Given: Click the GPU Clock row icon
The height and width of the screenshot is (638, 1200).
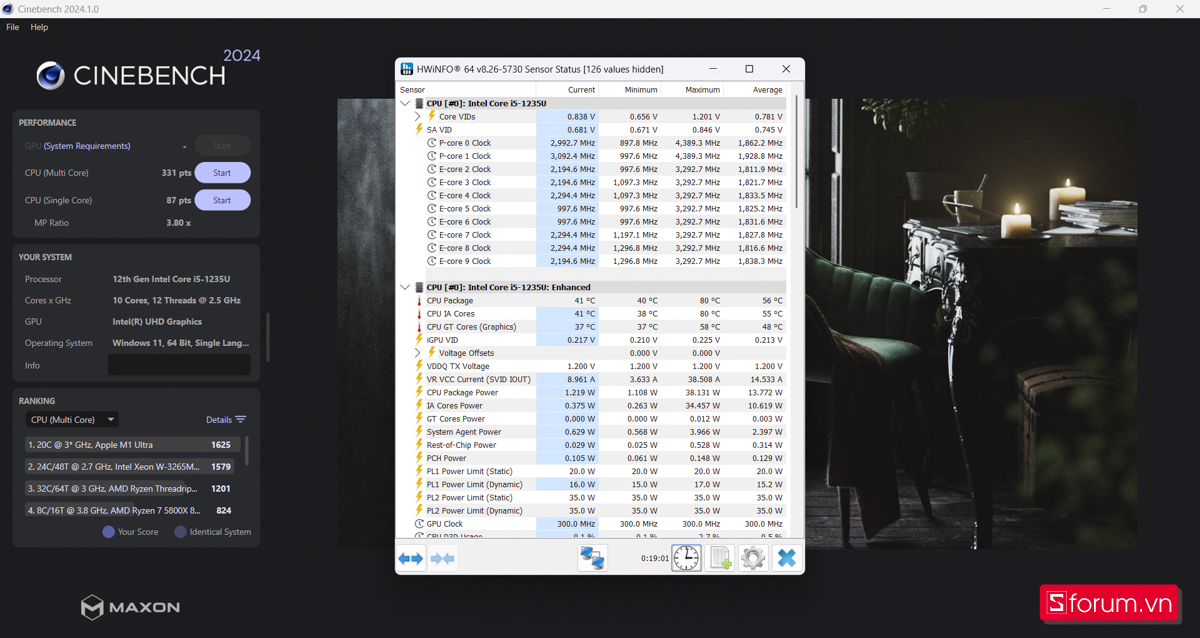Looking at the screenshot, I should click(419, 524).
